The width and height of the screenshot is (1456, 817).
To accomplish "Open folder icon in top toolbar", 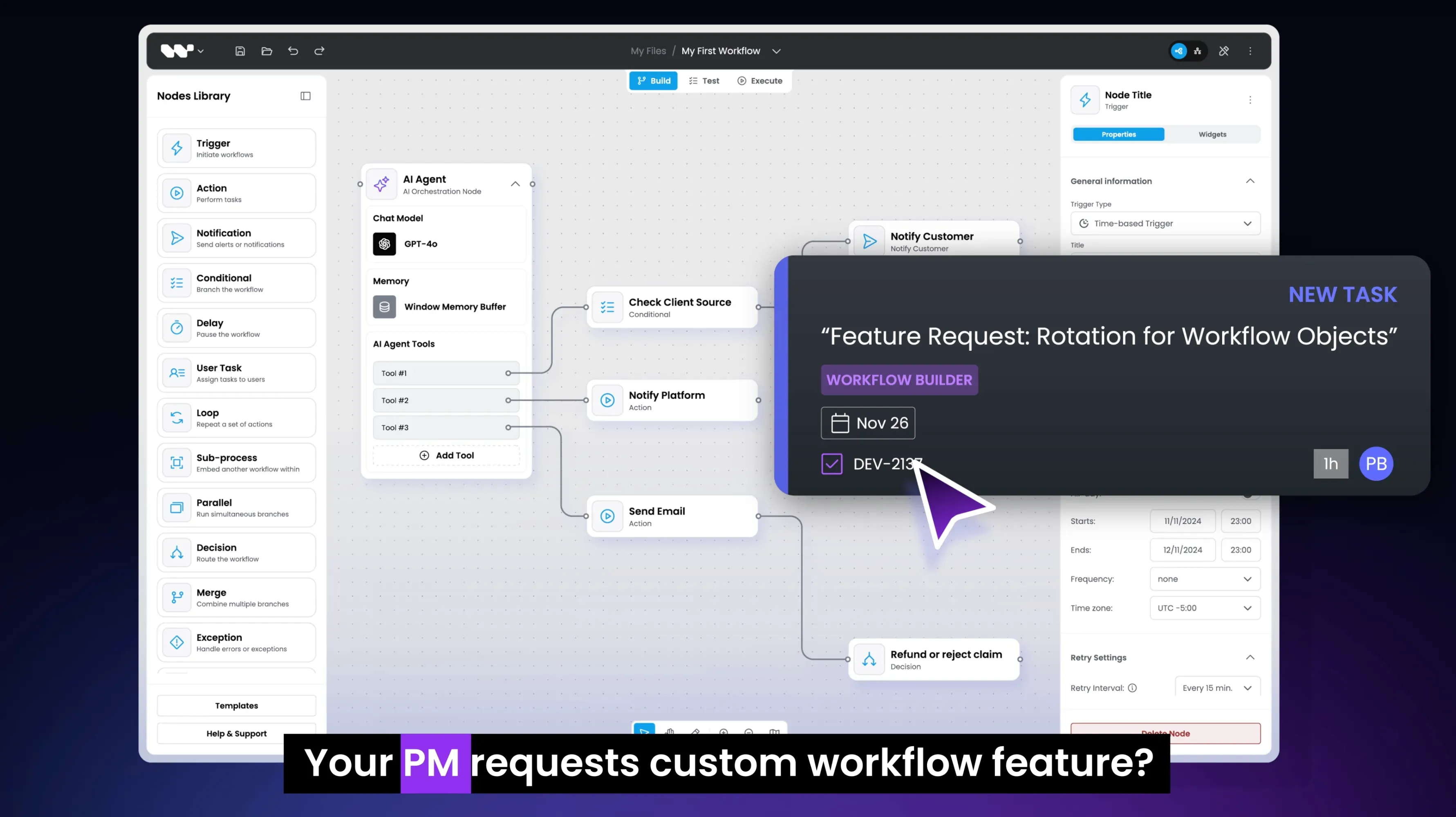I will 267,51.
